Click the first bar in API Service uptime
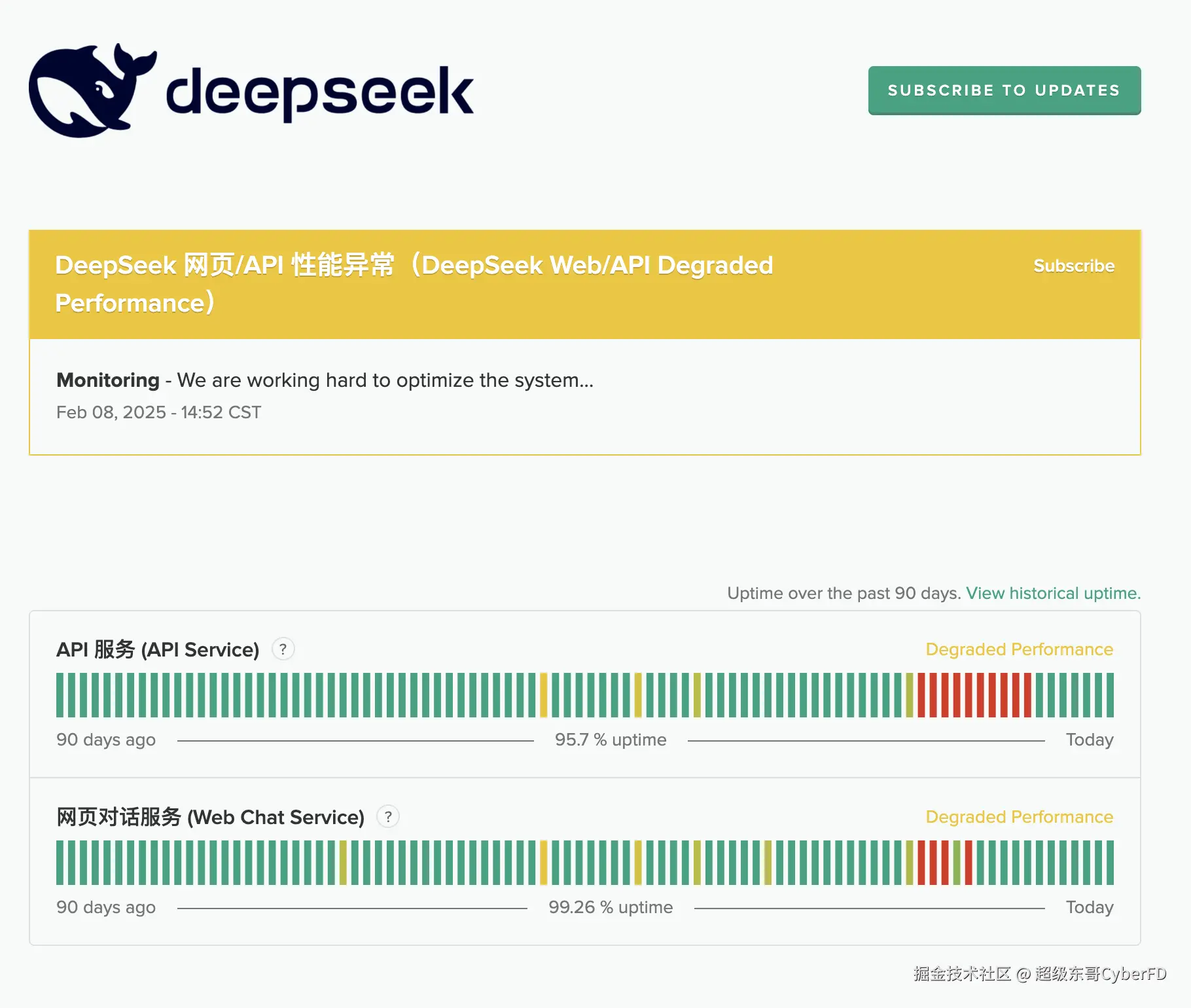 click(x=60, y=695)
